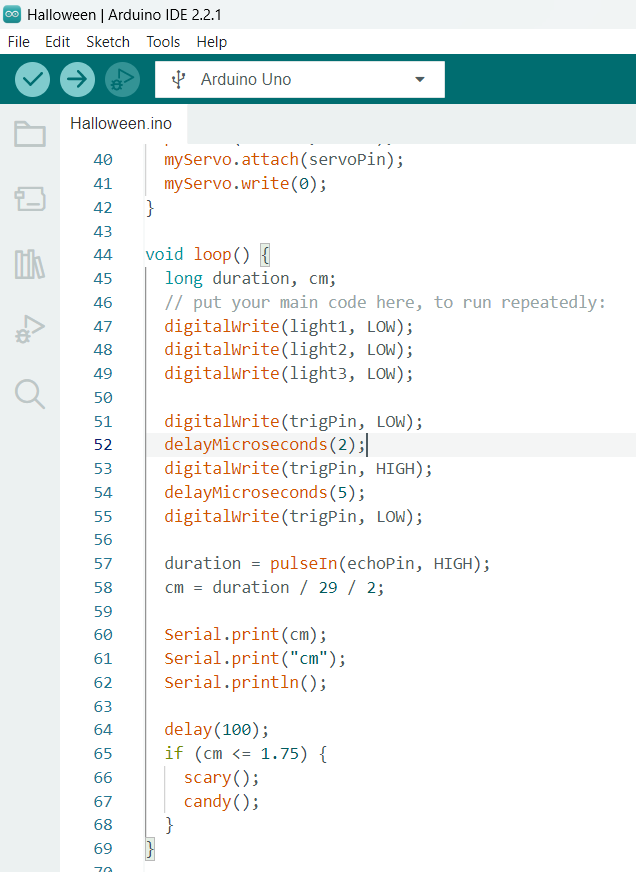This screenshot has width=636, height=872.
Task: Open the Debug panel sidebar icon
Action: 30,329
